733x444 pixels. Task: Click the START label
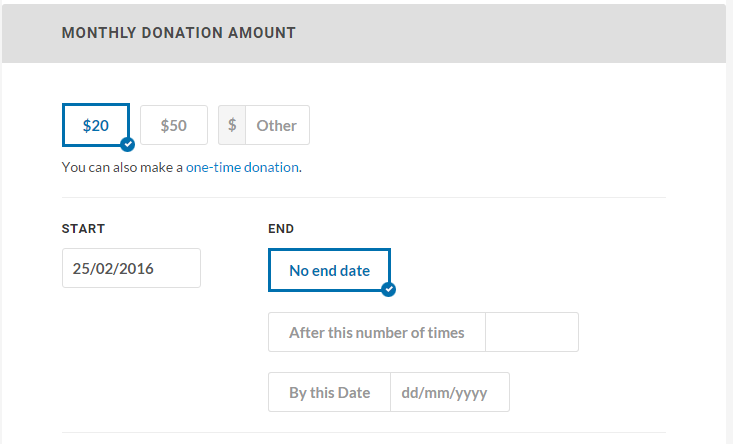(x=83, y=229)
